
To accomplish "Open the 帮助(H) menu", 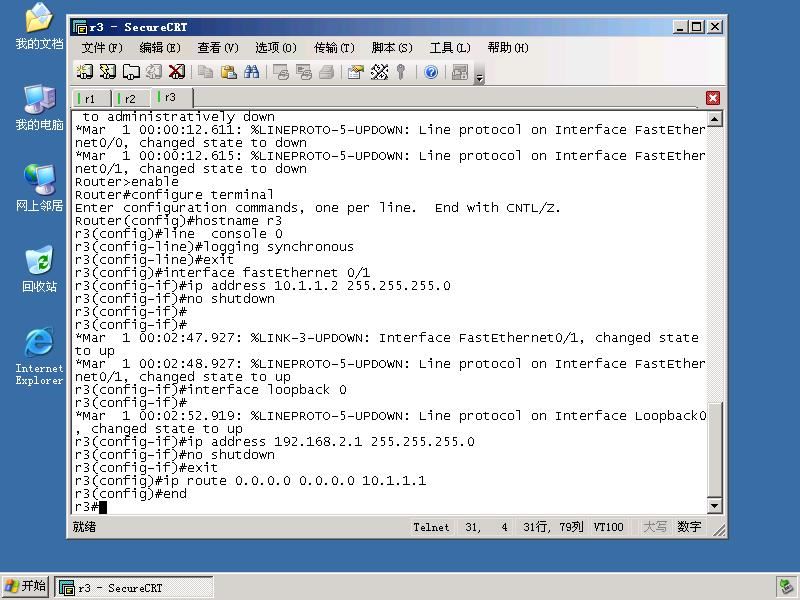I will (508, 48).
